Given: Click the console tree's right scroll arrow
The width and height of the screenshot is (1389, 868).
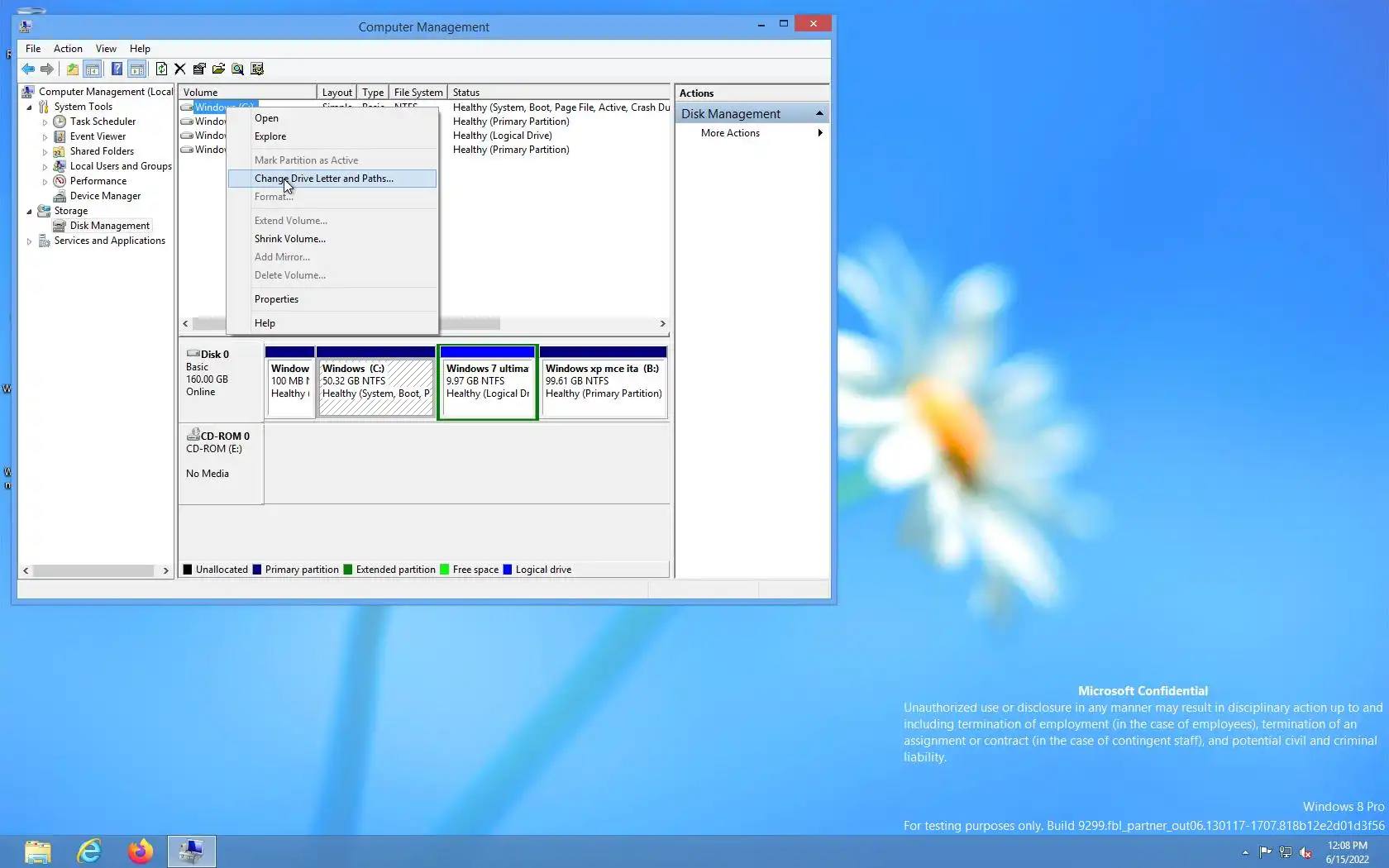Looking at the screenshot, I should 165,570.
